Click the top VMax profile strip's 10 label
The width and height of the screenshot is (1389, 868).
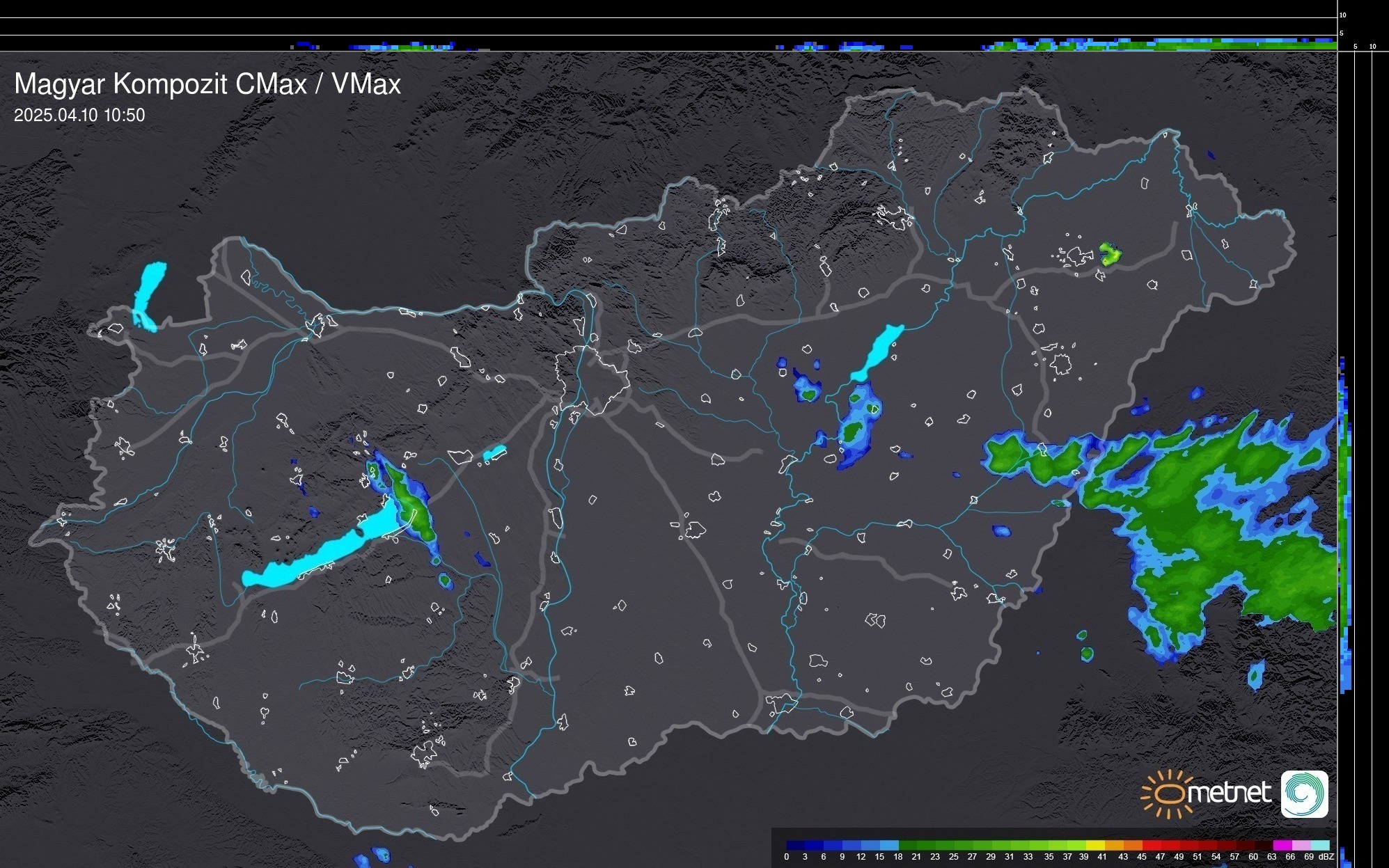coord(1343,15)
